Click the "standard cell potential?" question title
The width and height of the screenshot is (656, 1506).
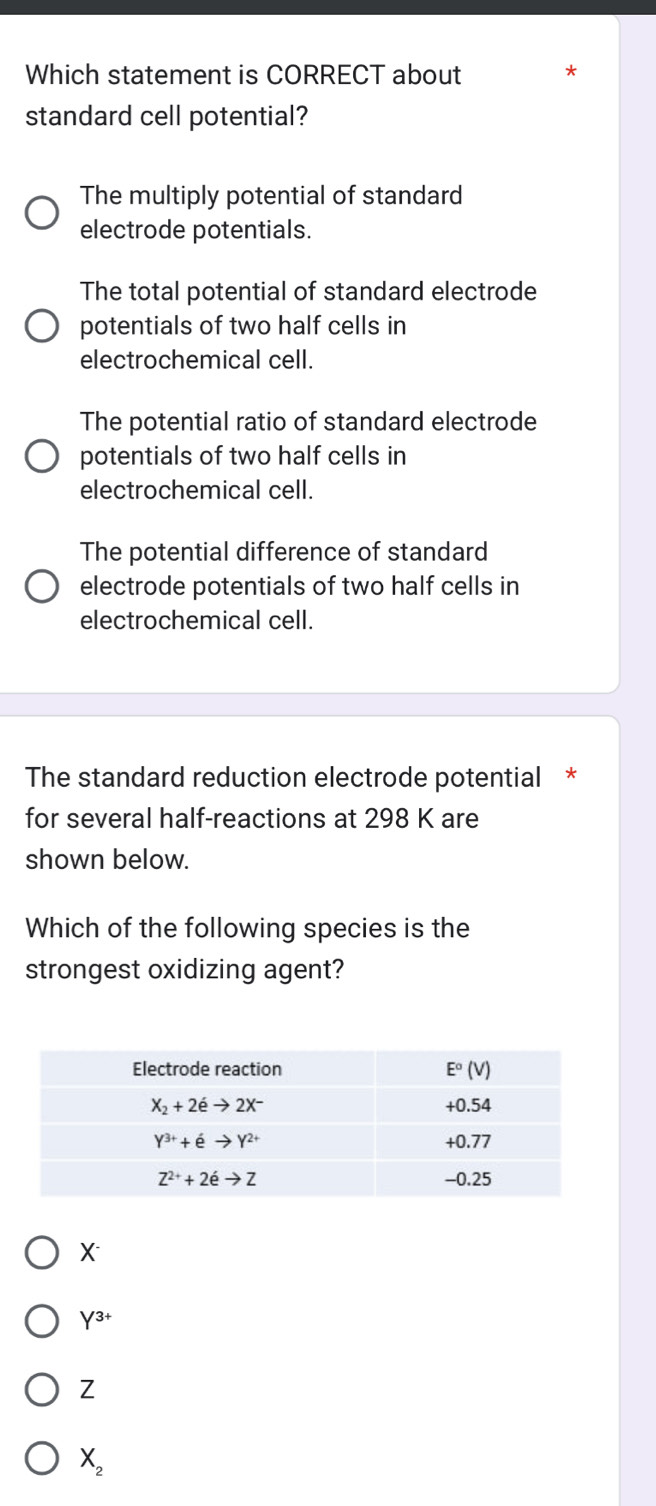pos(166,115)
